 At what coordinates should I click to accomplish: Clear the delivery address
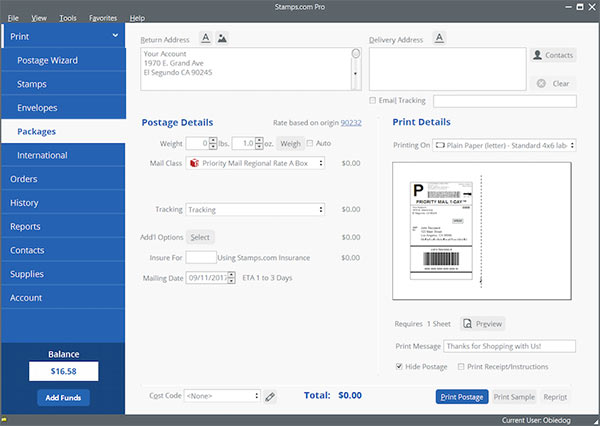tap(553, 83)
